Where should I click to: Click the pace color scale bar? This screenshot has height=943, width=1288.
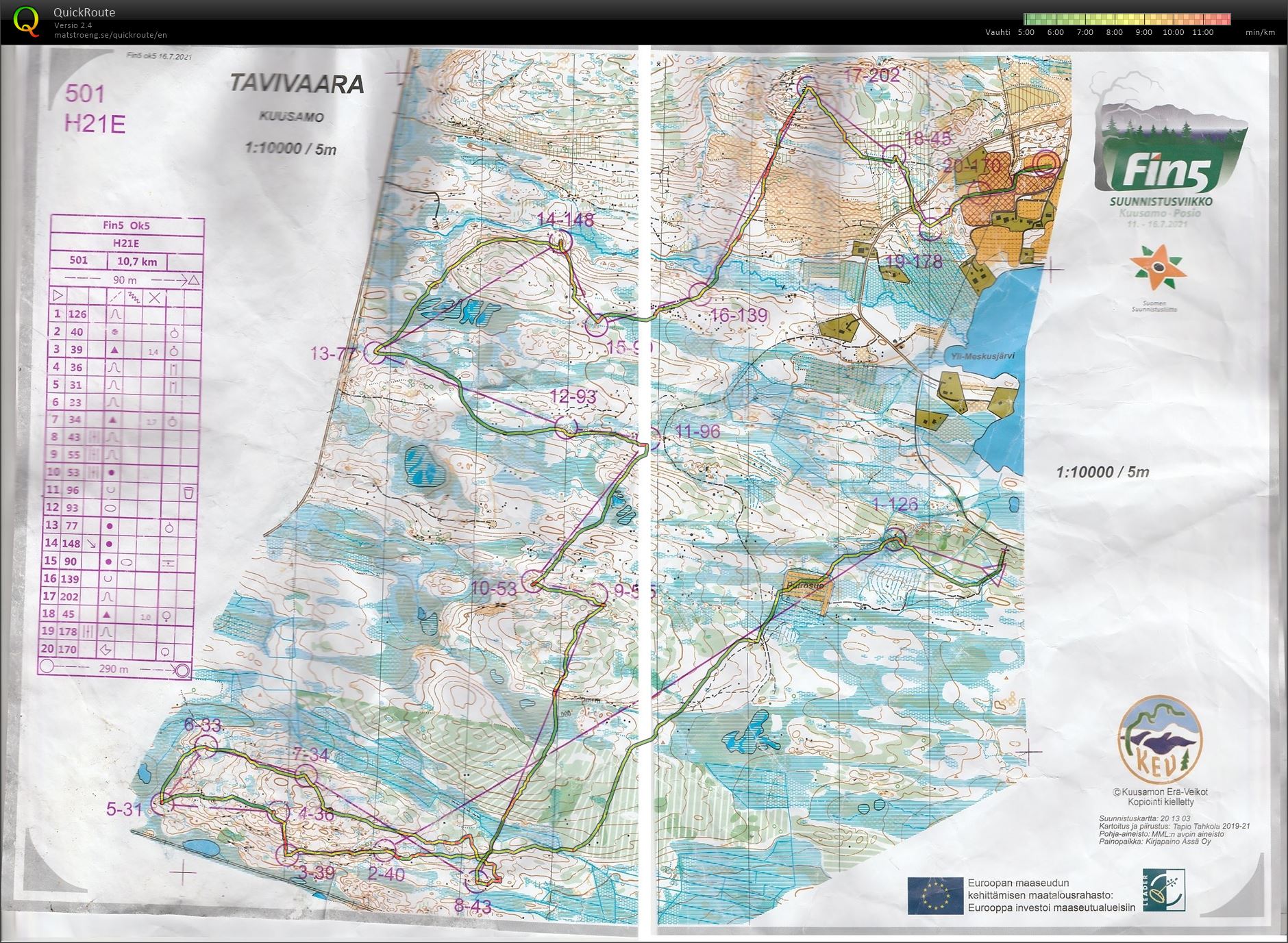pyautogui.click(x=1127, y=19)
